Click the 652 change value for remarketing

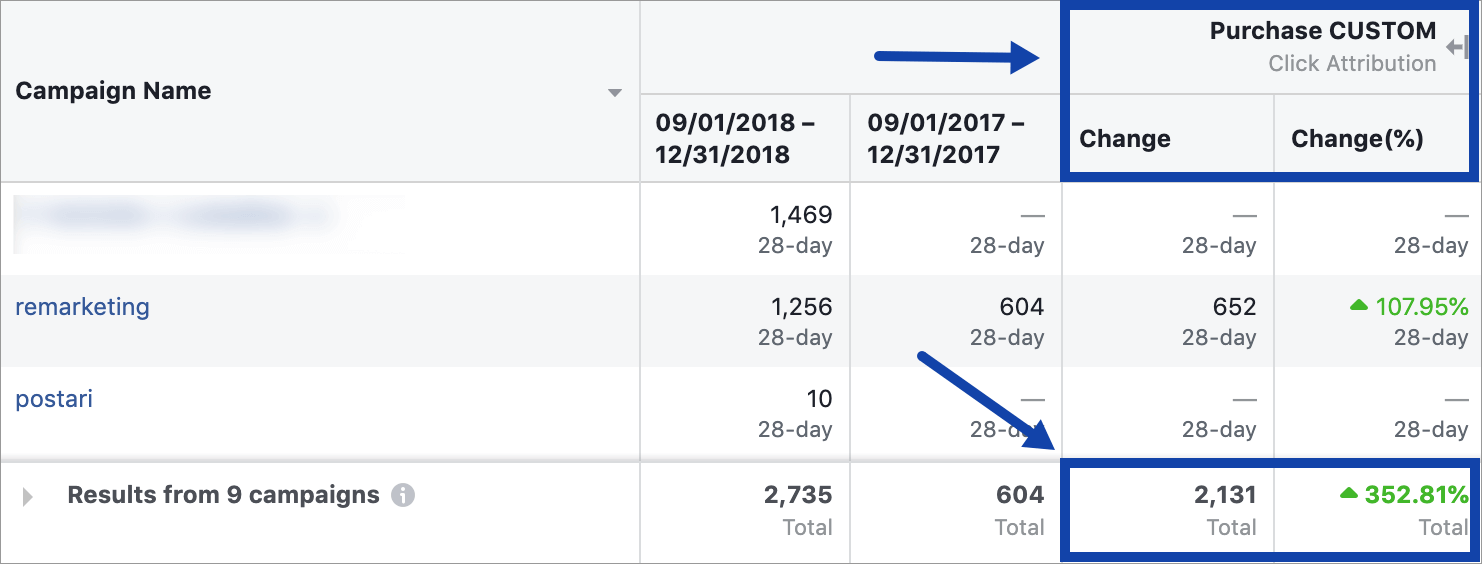[1234, 307]
